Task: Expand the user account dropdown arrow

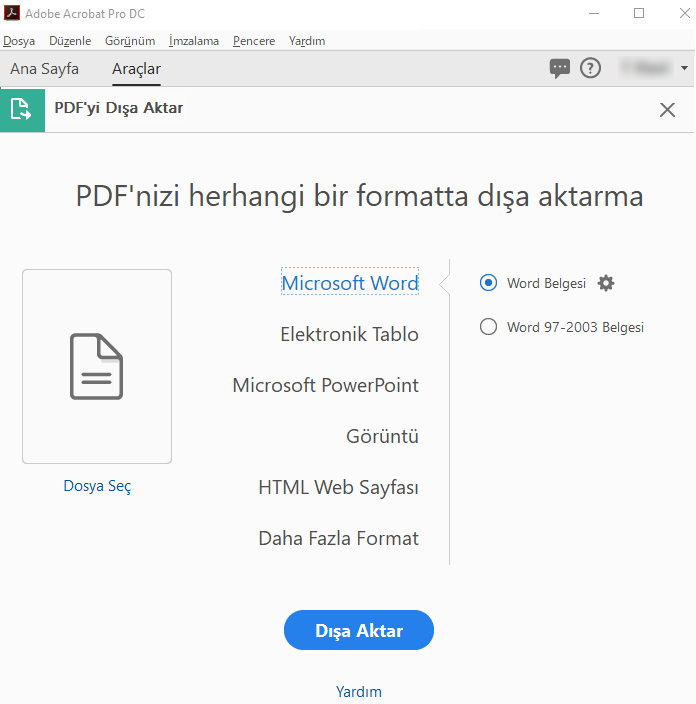Action: [684, 69]
